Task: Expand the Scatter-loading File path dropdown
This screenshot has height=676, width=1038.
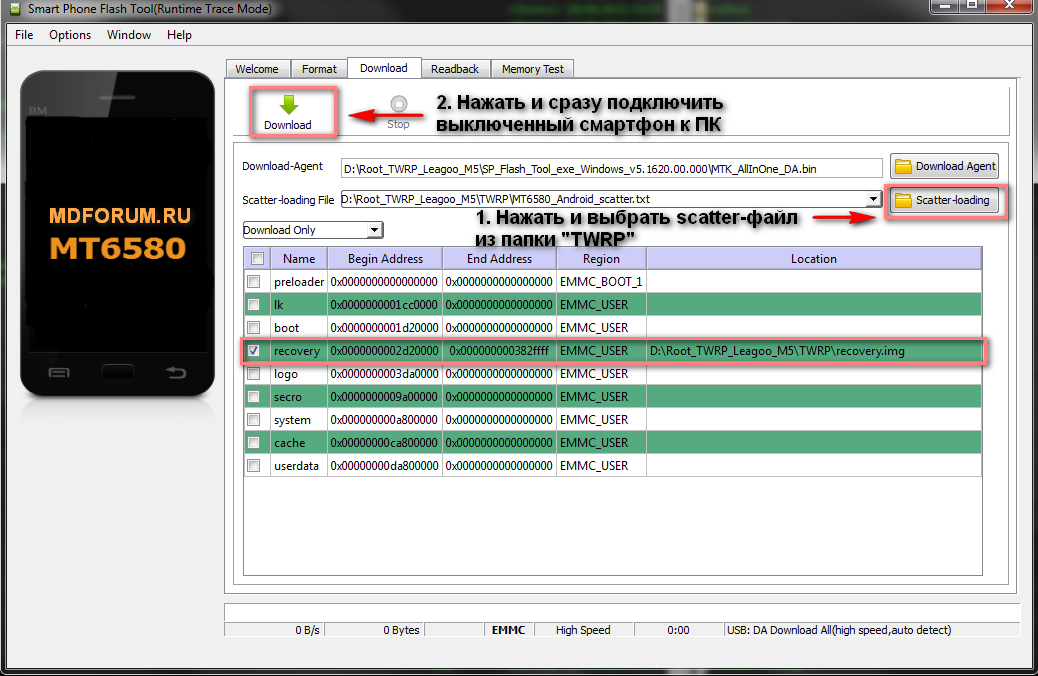Action: [873, 199]
